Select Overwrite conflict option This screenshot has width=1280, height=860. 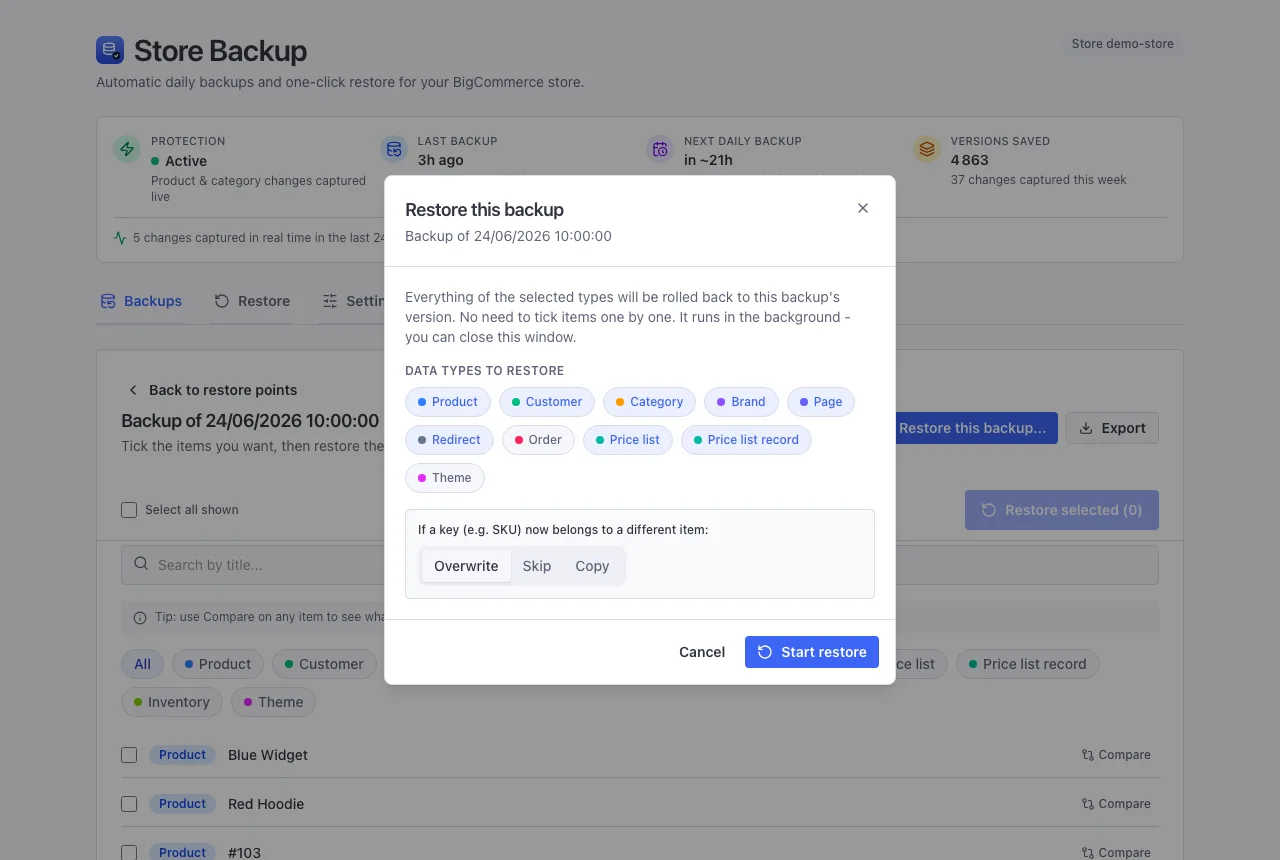(466, 566)
